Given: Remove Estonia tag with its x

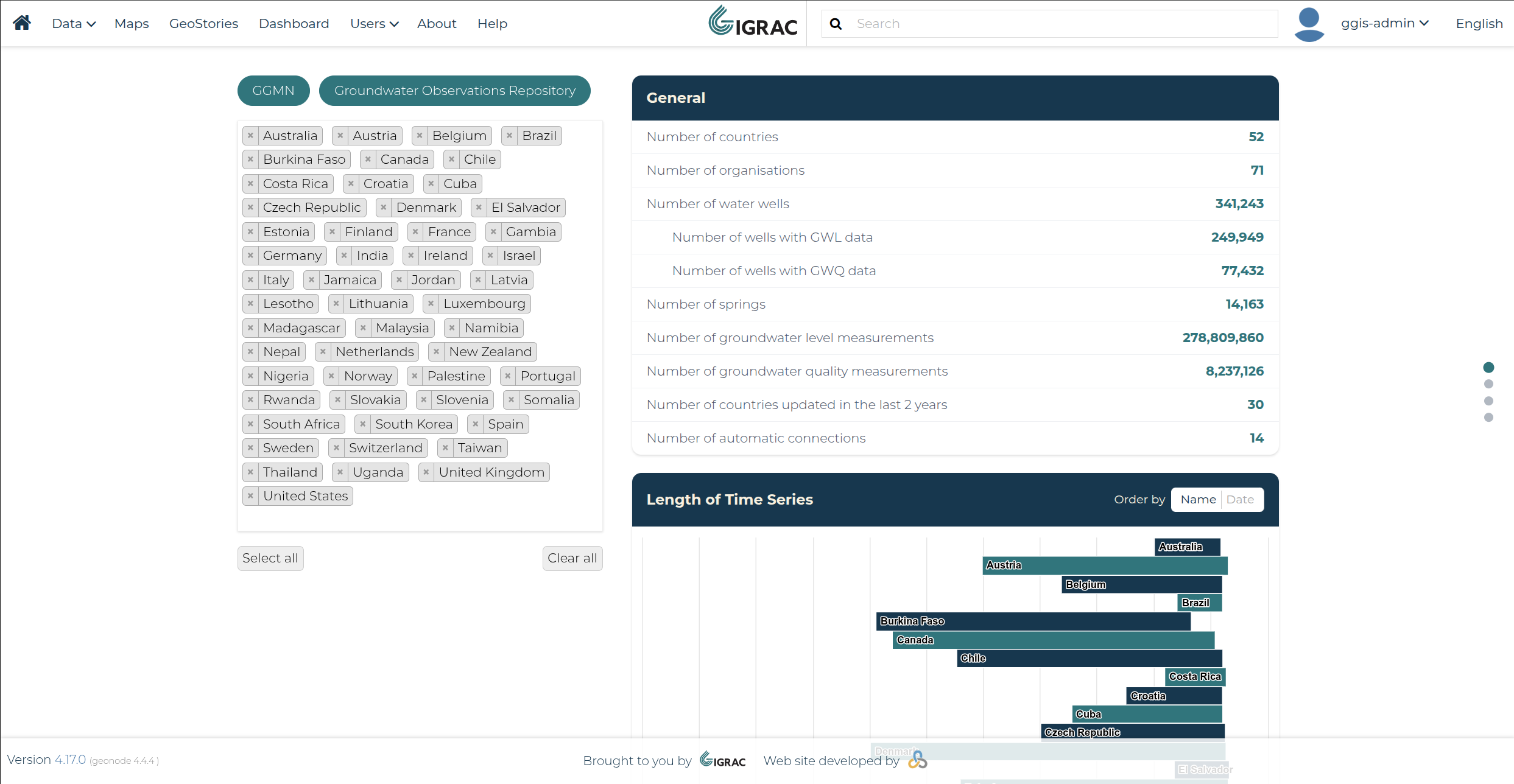Looking at the screenshot, I should [x=250, y=232].
